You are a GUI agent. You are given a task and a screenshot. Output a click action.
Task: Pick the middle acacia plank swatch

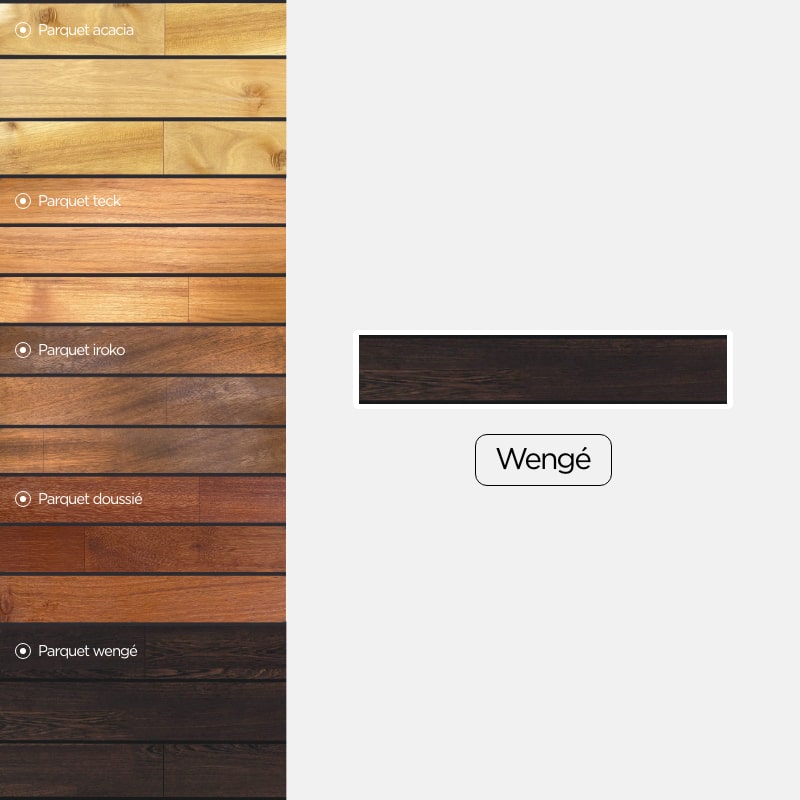pyautogui.click(x=143, y=88)
